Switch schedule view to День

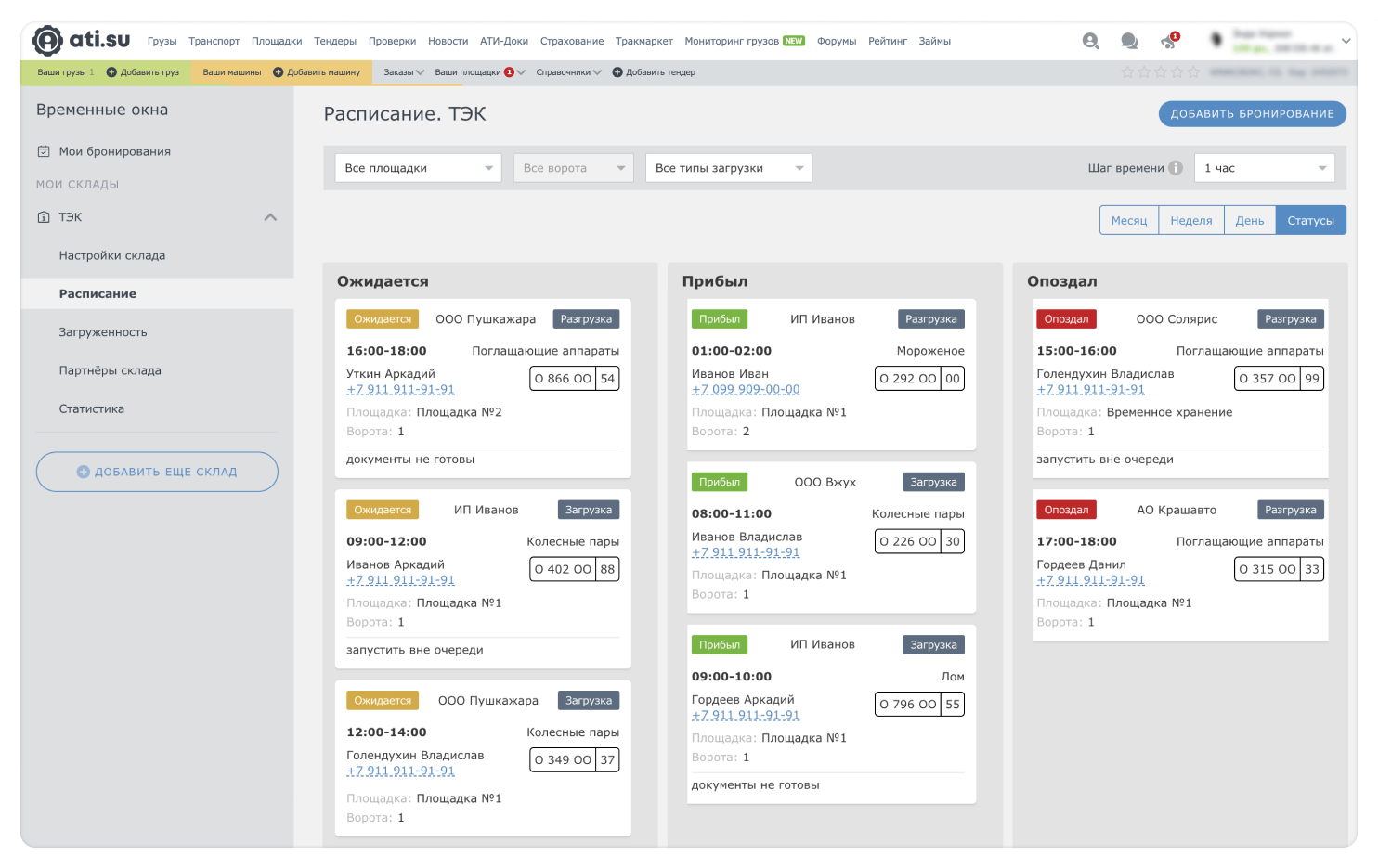click(1249, 220)
